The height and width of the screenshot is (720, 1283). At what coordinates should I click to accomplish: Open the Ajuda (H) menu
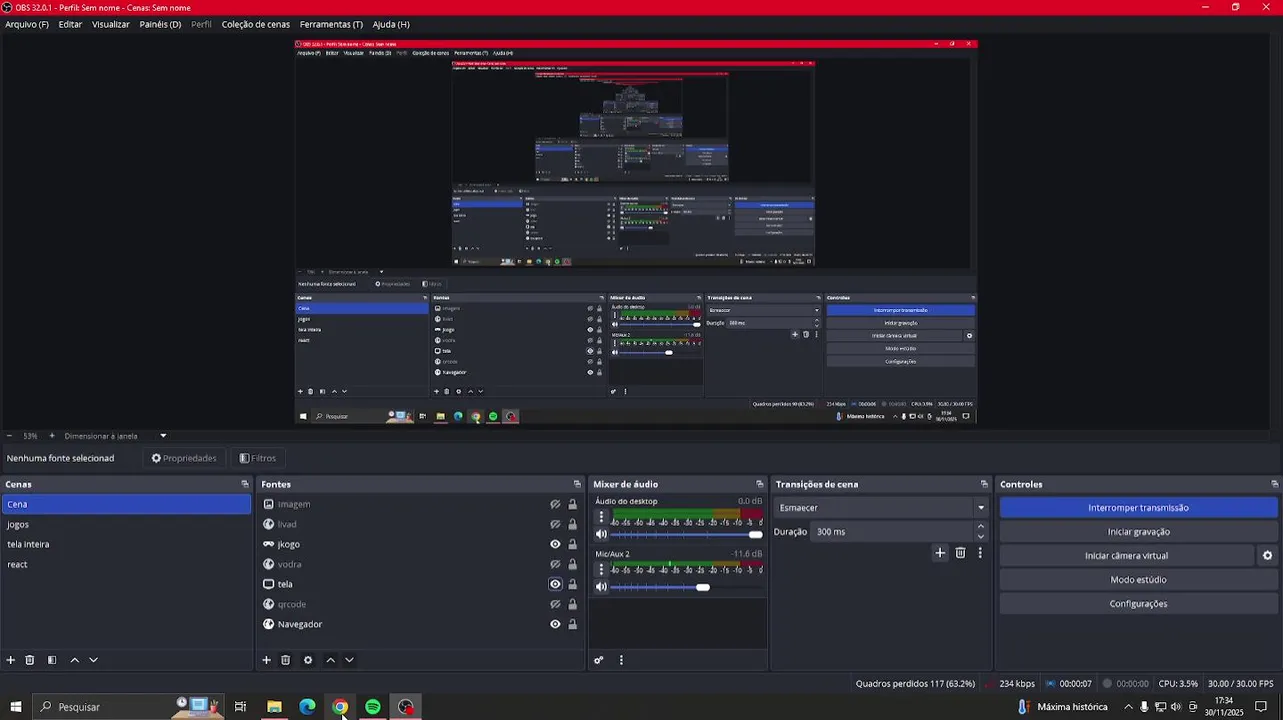coord(391,24)
